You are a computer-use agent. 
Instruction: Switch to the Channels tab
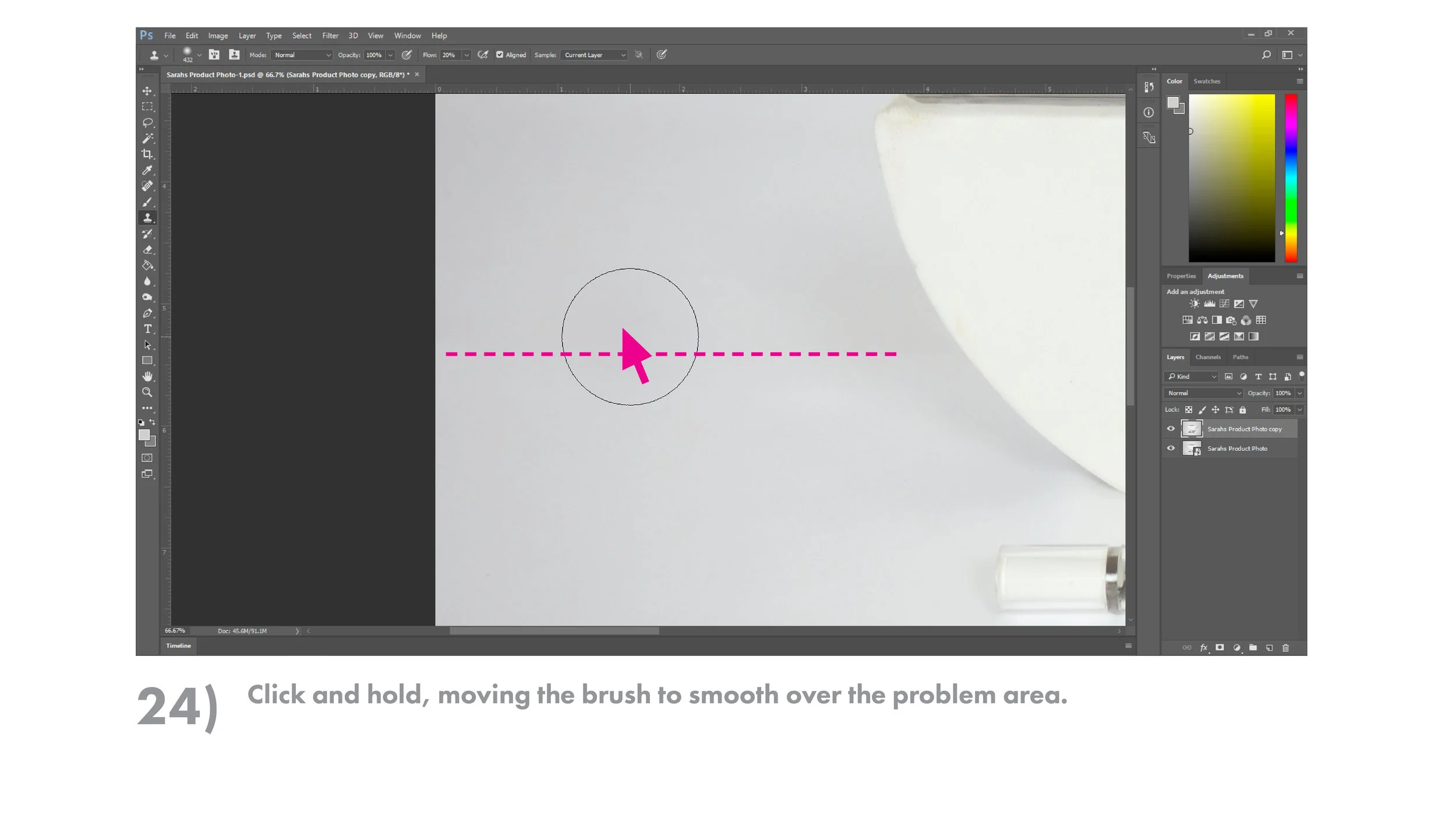(1208, 357)
